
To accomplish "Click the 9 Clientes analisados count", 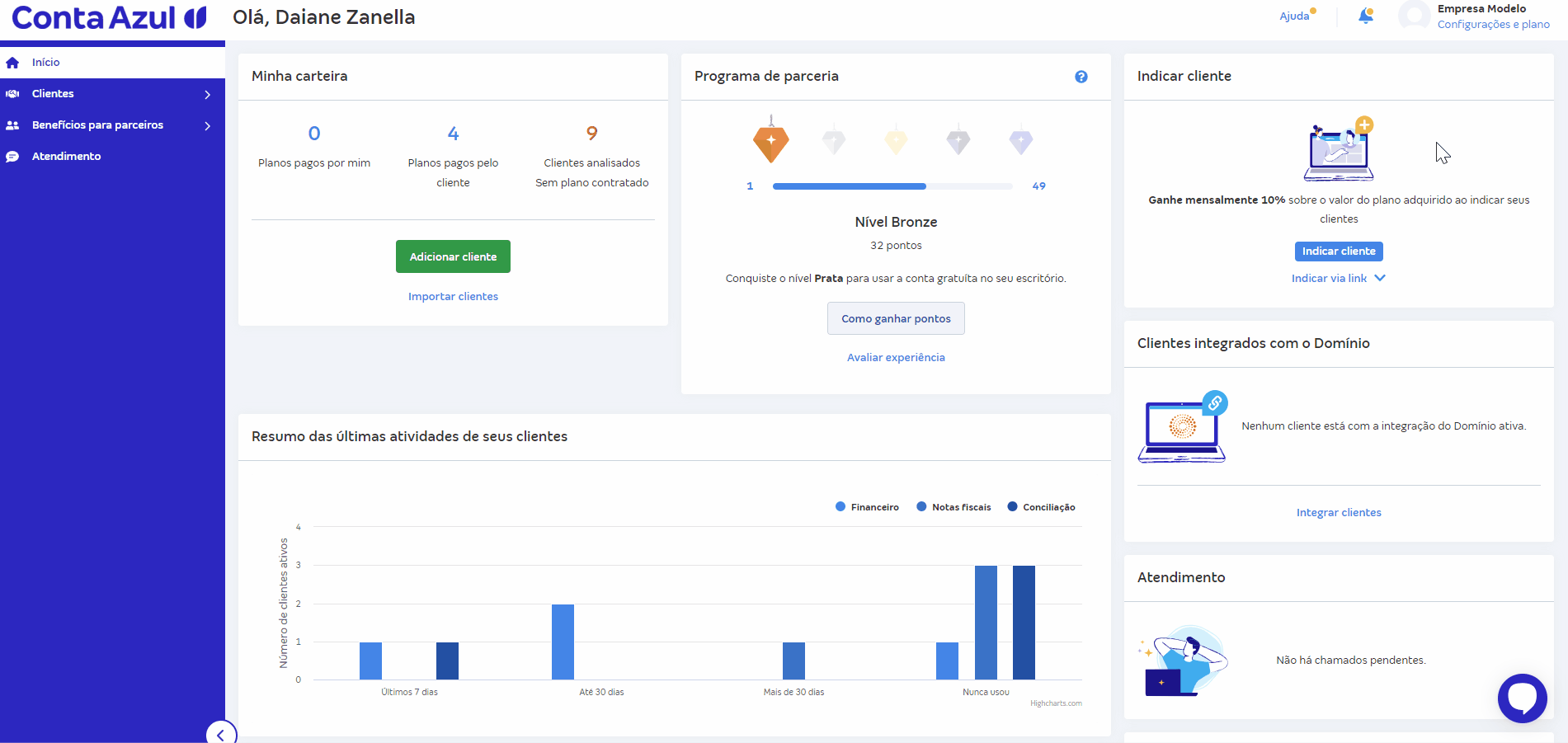I will [x=591, y=134].
